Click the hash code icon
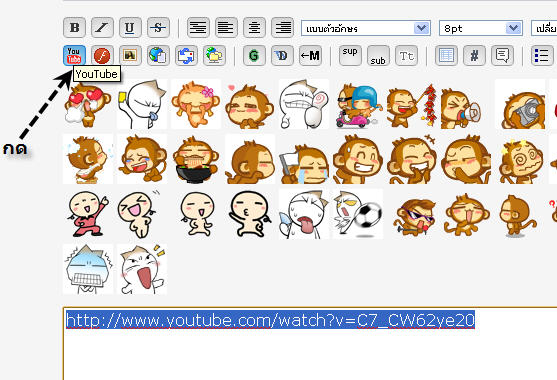The height and width of the screenshot is (380, 557). pyautogui.click(x=474, y=55)
